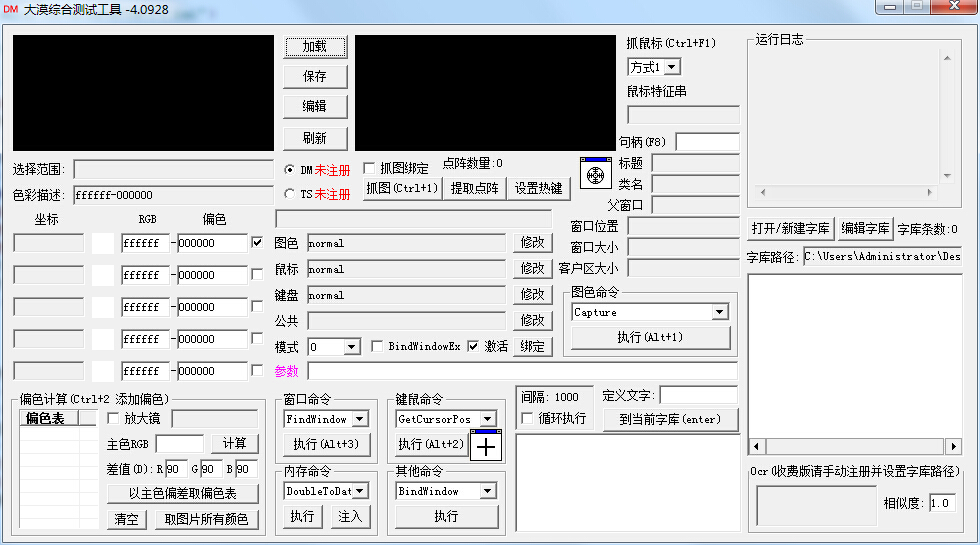Open the 模式 dropdown showing 0
Screen dimensions: 980x545
[351, 347]
